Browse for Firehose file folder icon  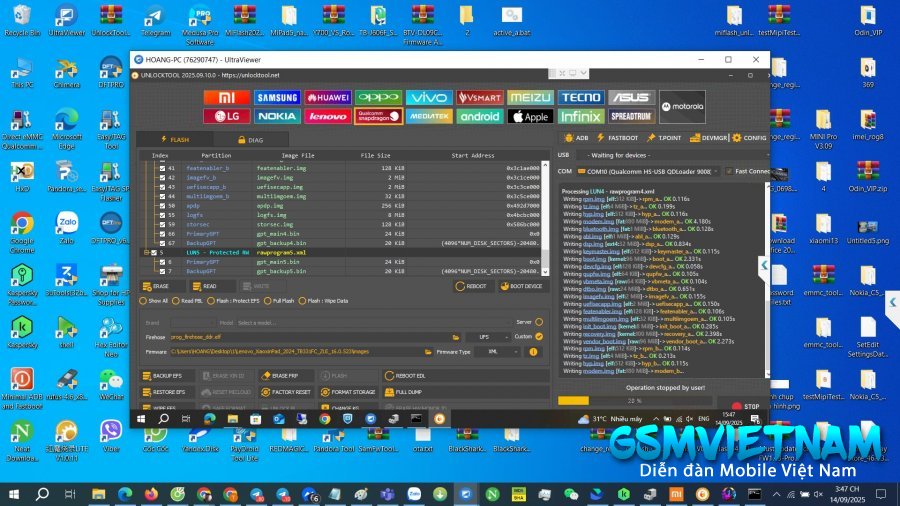456,337
